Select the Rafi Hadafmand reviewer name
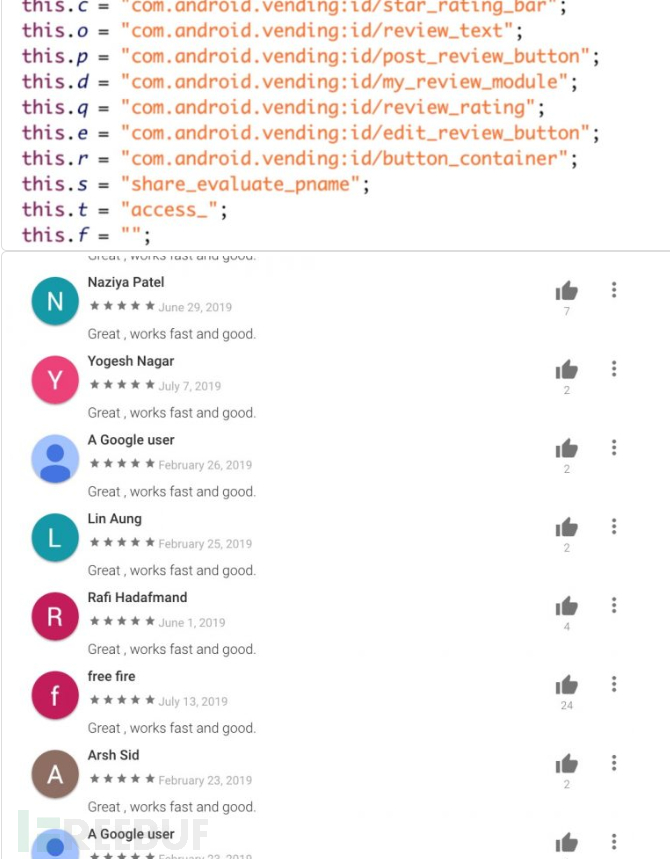The width and height of the screenshot is (670, 859). click(138, 597)
